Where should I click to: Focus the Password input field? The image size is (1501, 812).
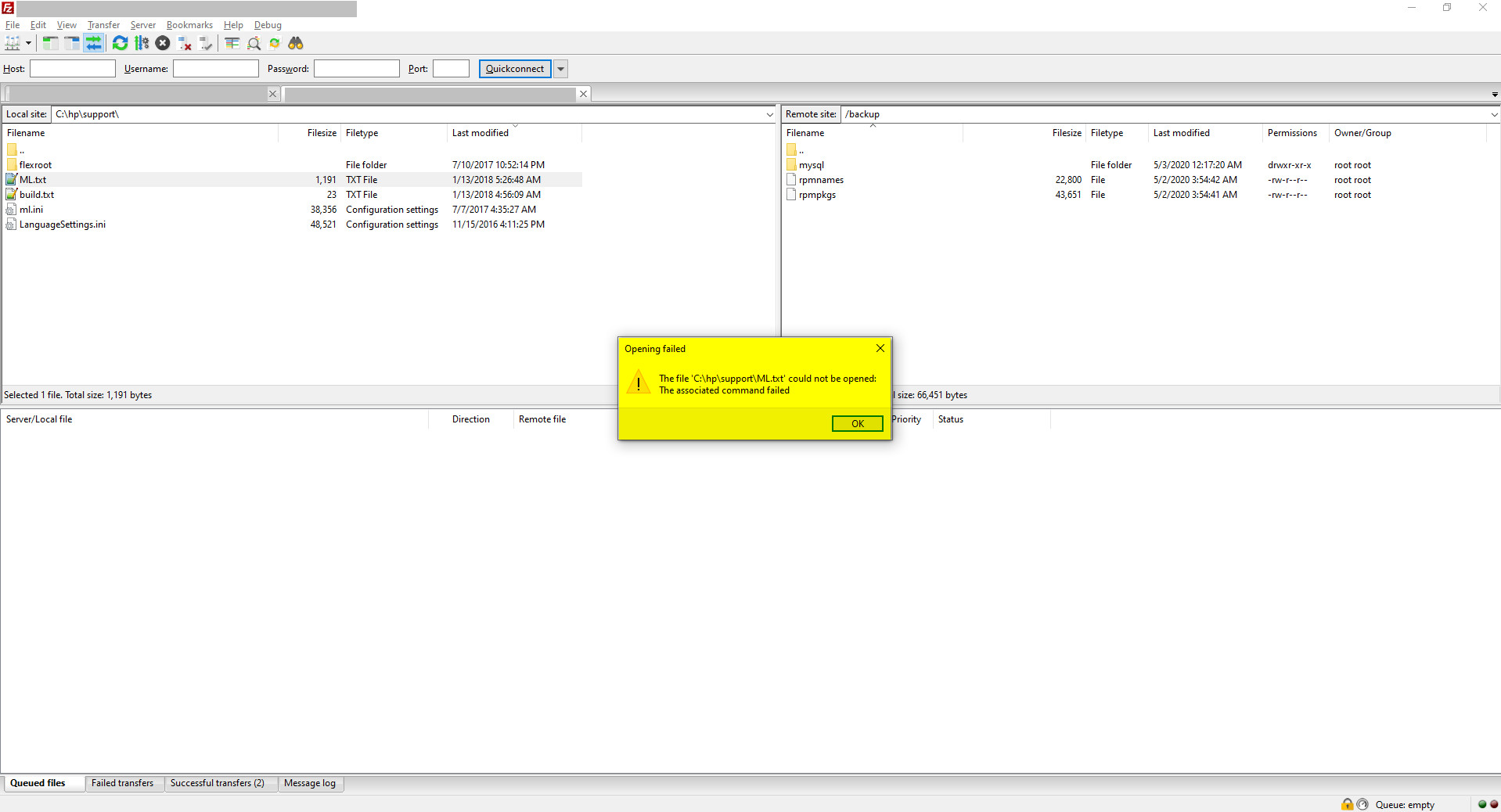(357, 69)
